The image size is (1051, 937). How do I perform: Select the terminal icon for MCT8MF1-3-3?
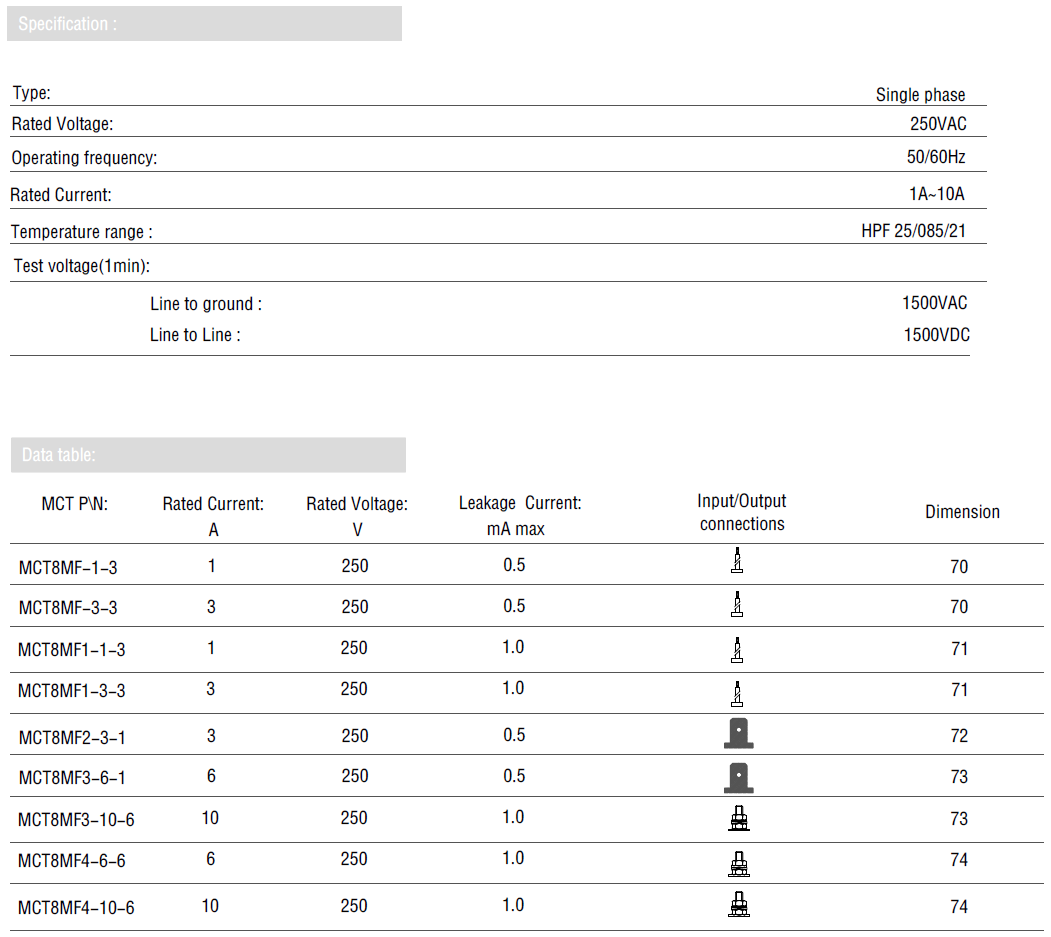coord(737,693)
